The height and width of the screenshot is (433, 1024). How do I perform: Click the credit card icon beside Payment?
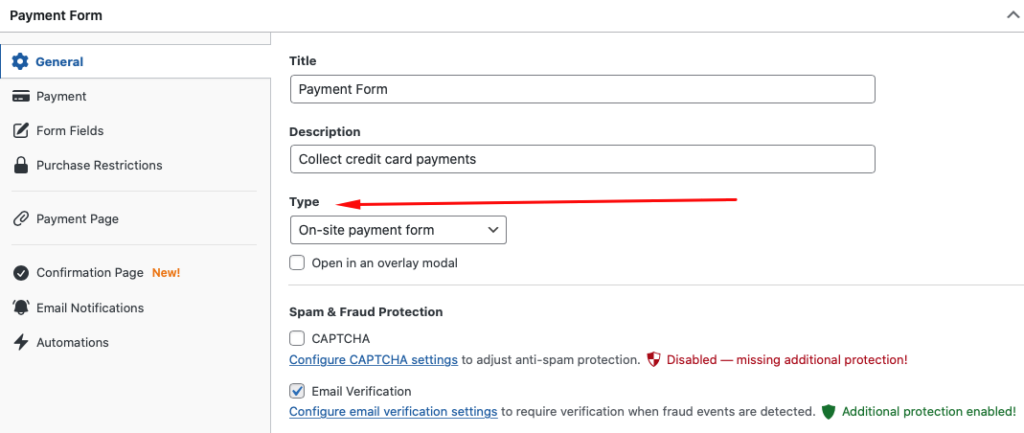pyautogui.click(x=20, y=97)
